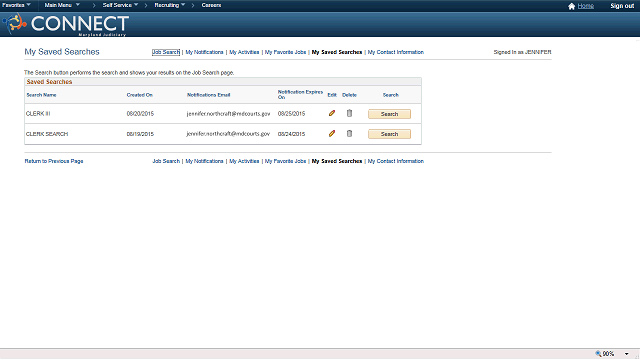The height and width of the screenshot is (360, 640).
Task: Sign out of the portal
Action: (x=622, y=6)
